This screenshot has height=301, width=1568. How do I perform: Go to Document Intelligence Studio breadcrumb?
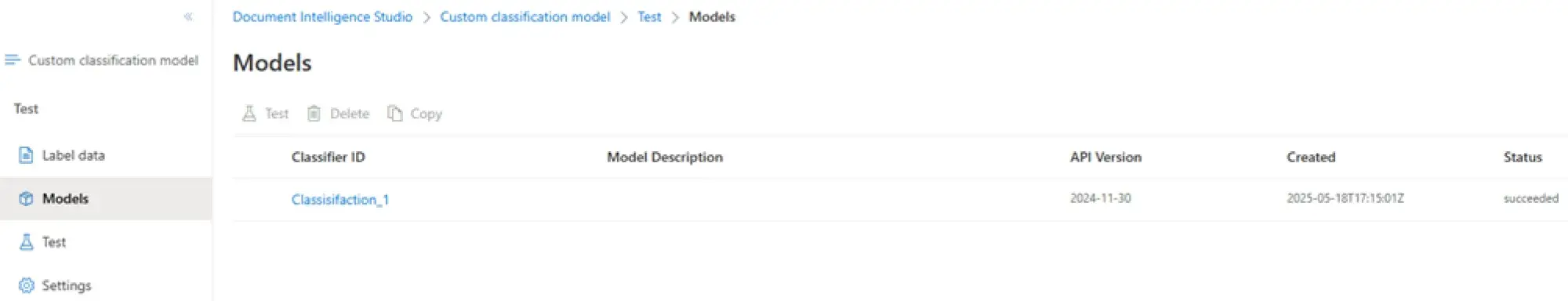(322, 16)
